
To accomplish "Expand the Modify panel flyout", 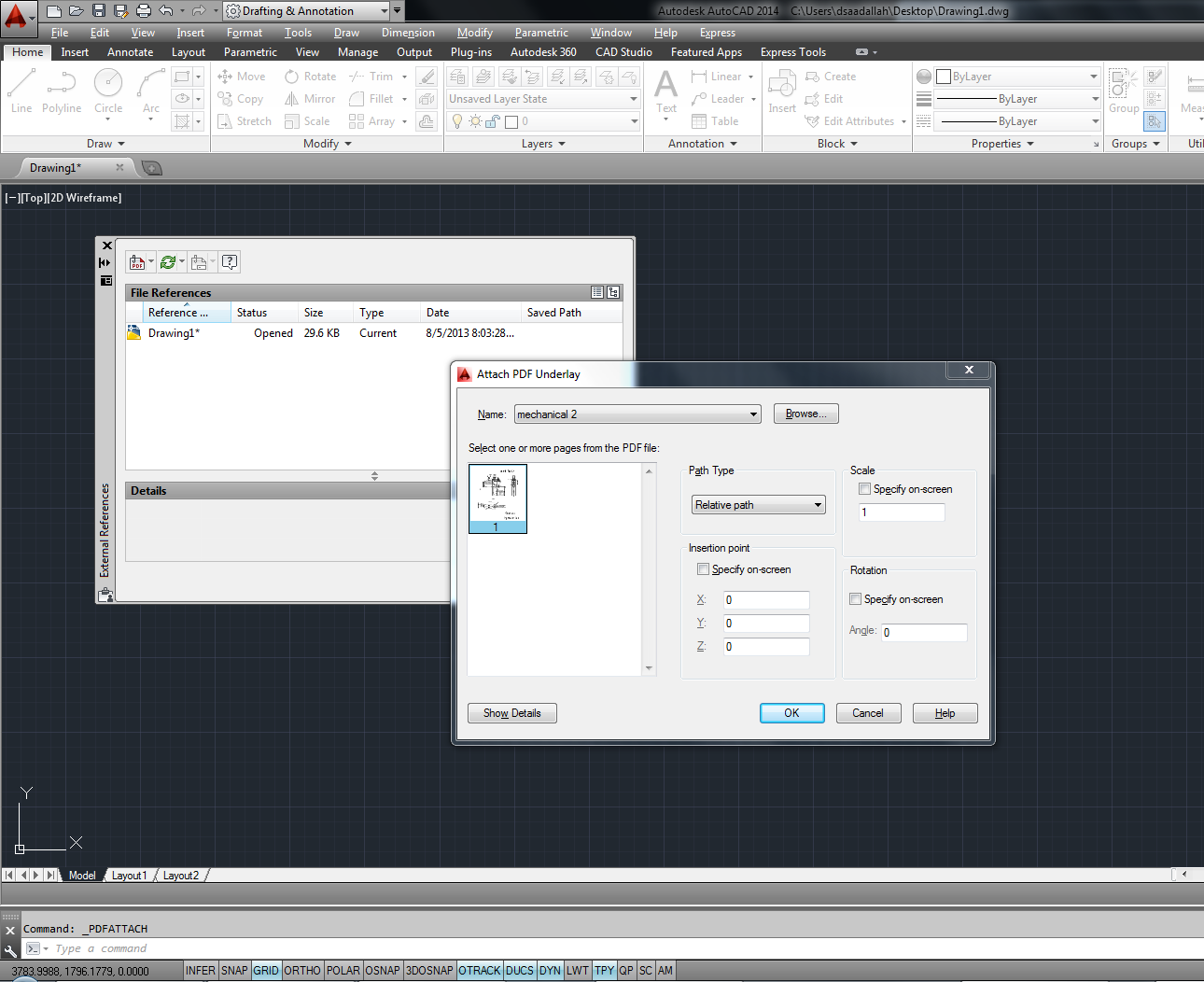I will click(328, 144).
